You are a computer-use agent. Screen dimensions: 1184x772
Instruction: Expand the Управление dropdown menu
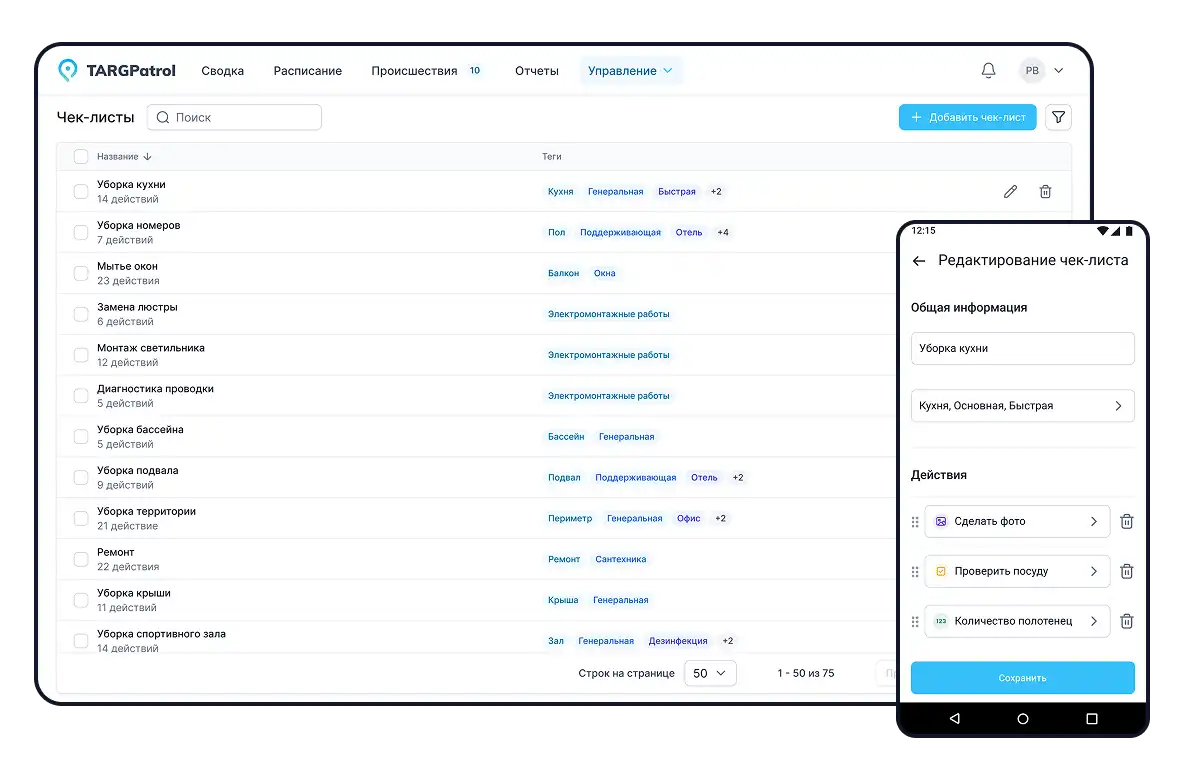coord(631,70)
